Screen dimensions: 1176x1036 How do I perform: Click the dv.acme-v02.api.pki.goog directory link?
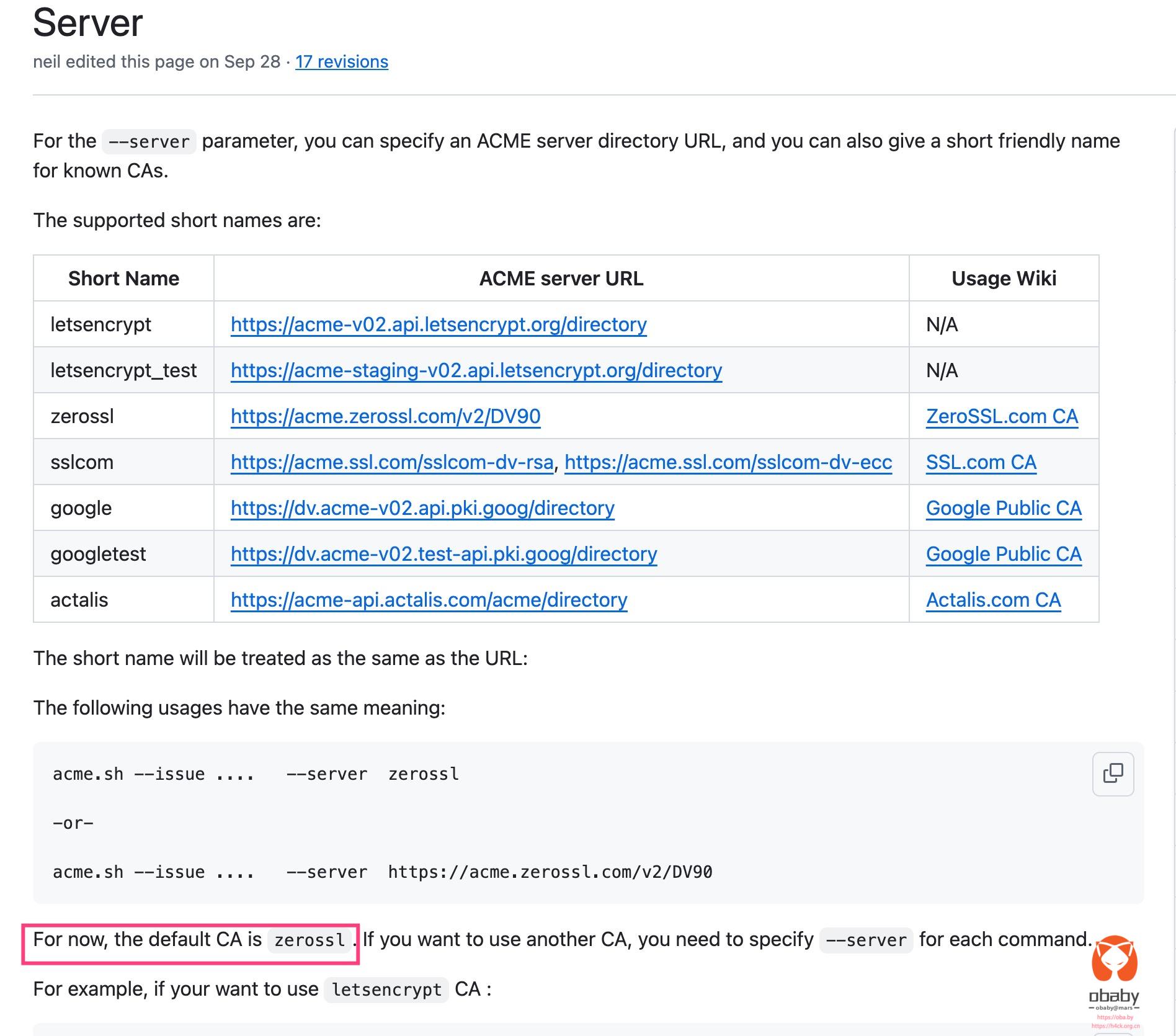[x=422, y=508]
